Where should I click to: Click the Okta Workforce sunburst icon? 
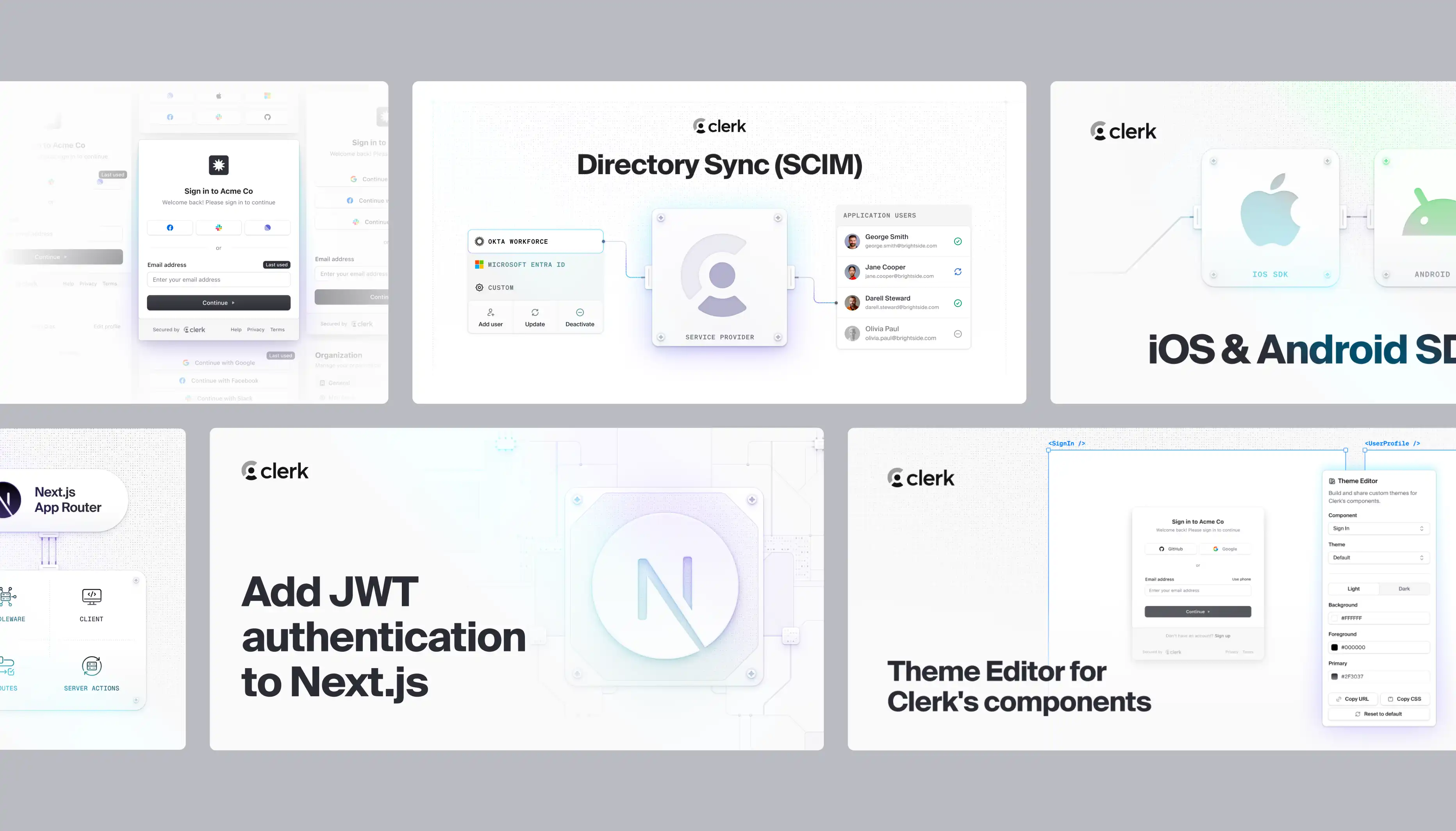point(480,241)
